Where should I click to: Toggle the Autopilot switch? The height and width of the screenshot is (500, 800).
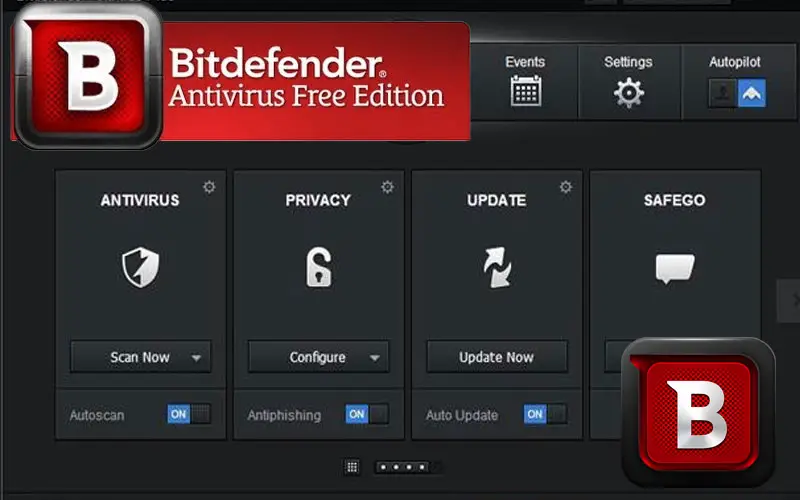[737, 92]
